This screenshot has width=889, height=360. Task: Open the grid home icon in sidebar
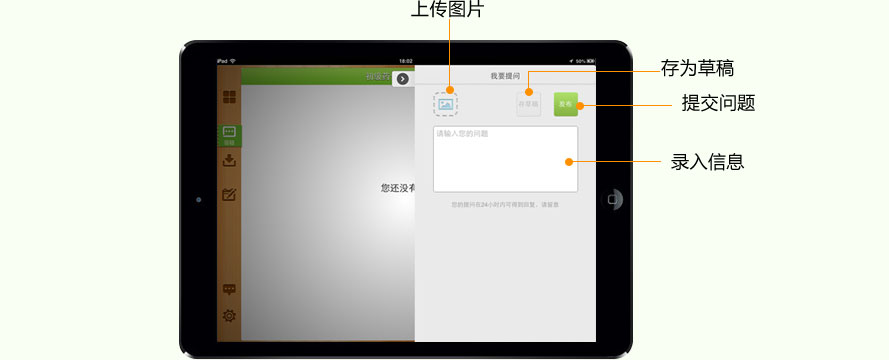coord(229,97)
